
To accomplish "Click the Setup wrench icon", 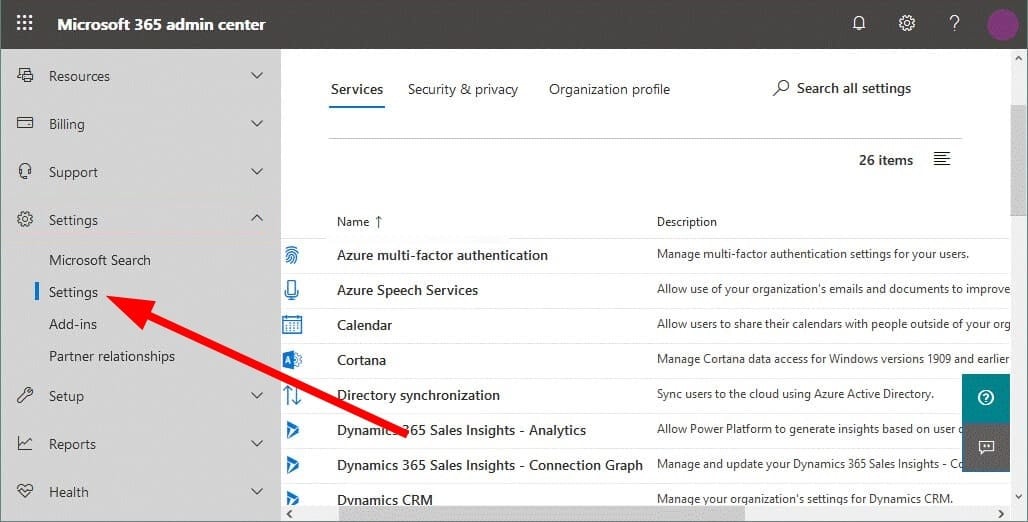I will click(25, 395).
